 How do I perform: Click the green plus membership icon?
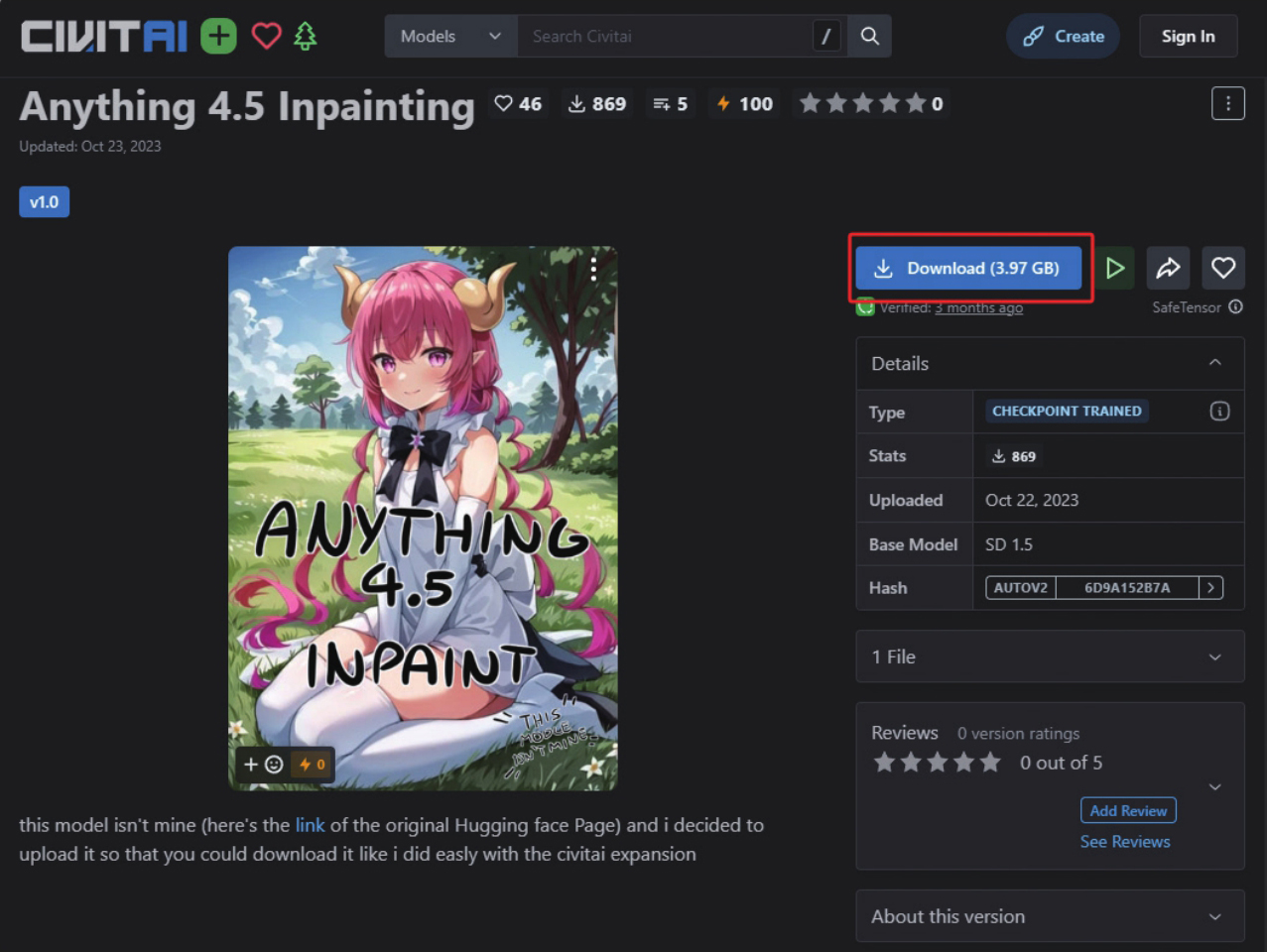coord(218,37)
